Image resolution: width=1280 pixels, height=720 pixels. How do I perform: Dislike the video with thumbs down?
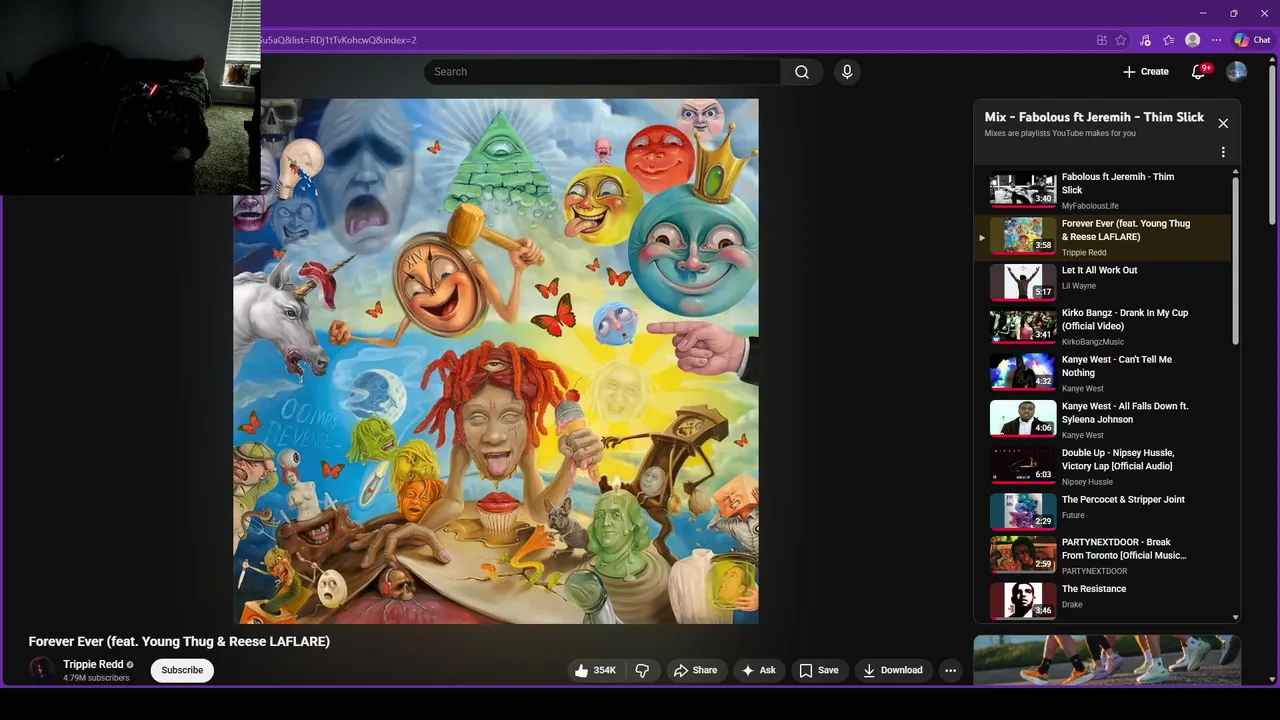pyautogui.click(x=642, y=670)
